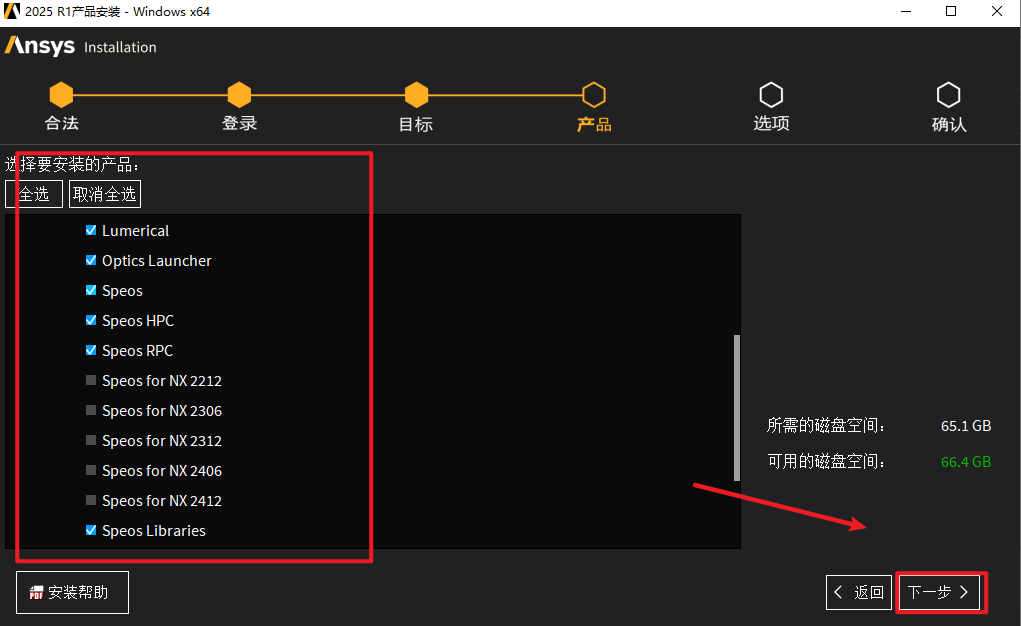Select the Speos Libraries label text

click(154, 531)
